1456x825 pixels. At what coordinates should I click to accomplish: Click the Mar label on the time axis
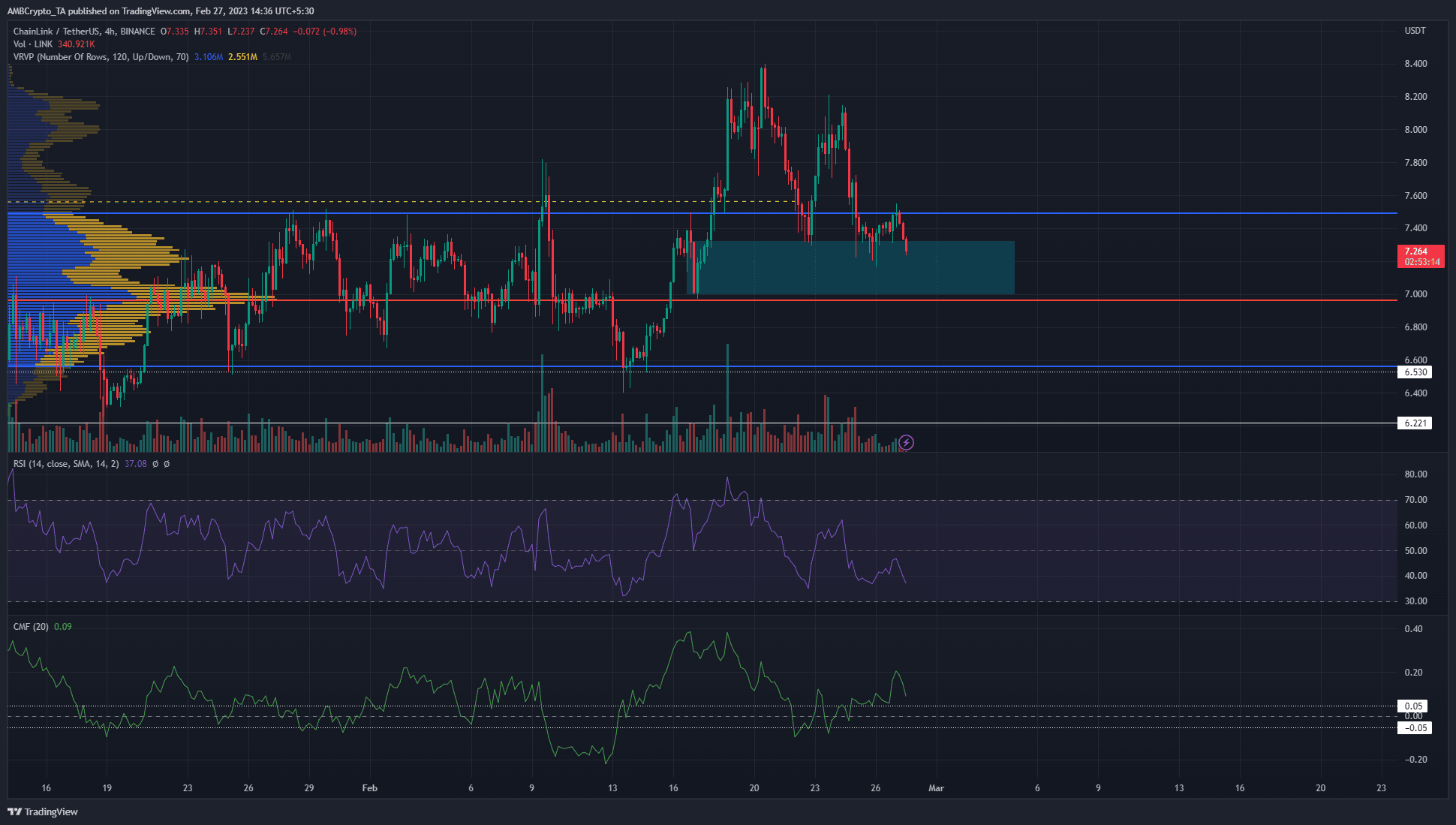click(937, 788)
